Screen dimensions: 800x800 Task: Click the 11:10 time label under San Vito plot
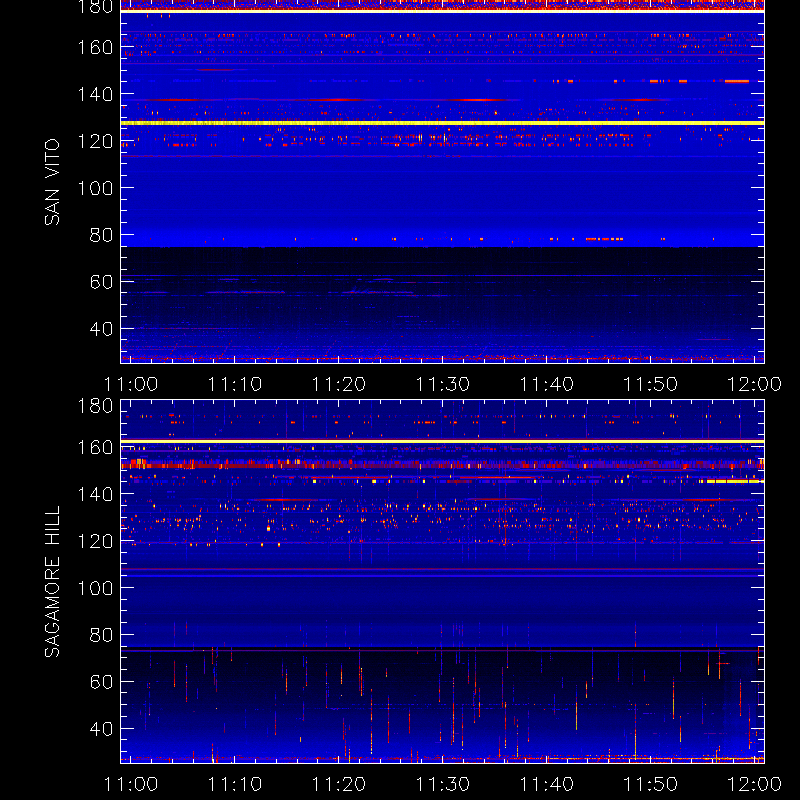[x=235, y=384]
